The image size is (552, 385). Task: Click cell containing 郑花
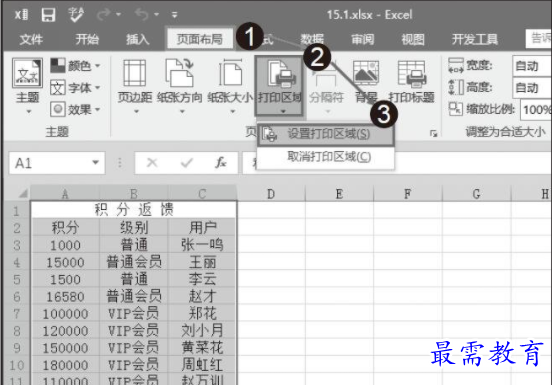(202, 314)
